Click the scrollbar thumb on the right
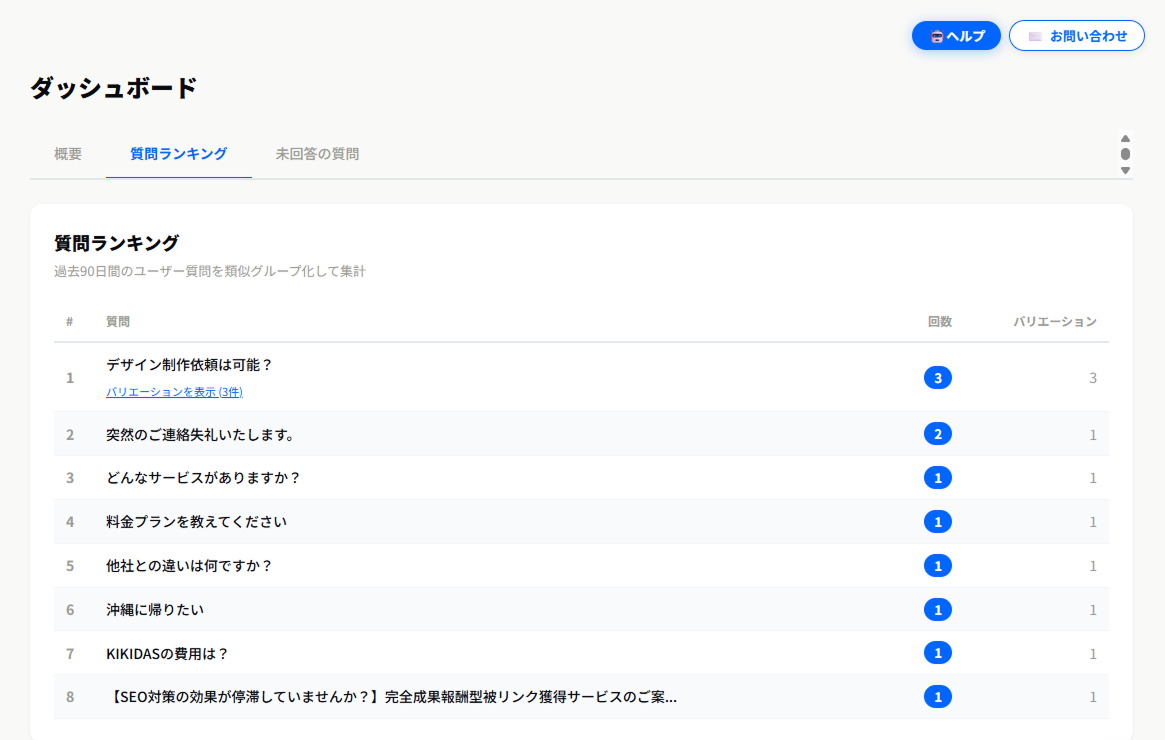 coord(1124,156)
